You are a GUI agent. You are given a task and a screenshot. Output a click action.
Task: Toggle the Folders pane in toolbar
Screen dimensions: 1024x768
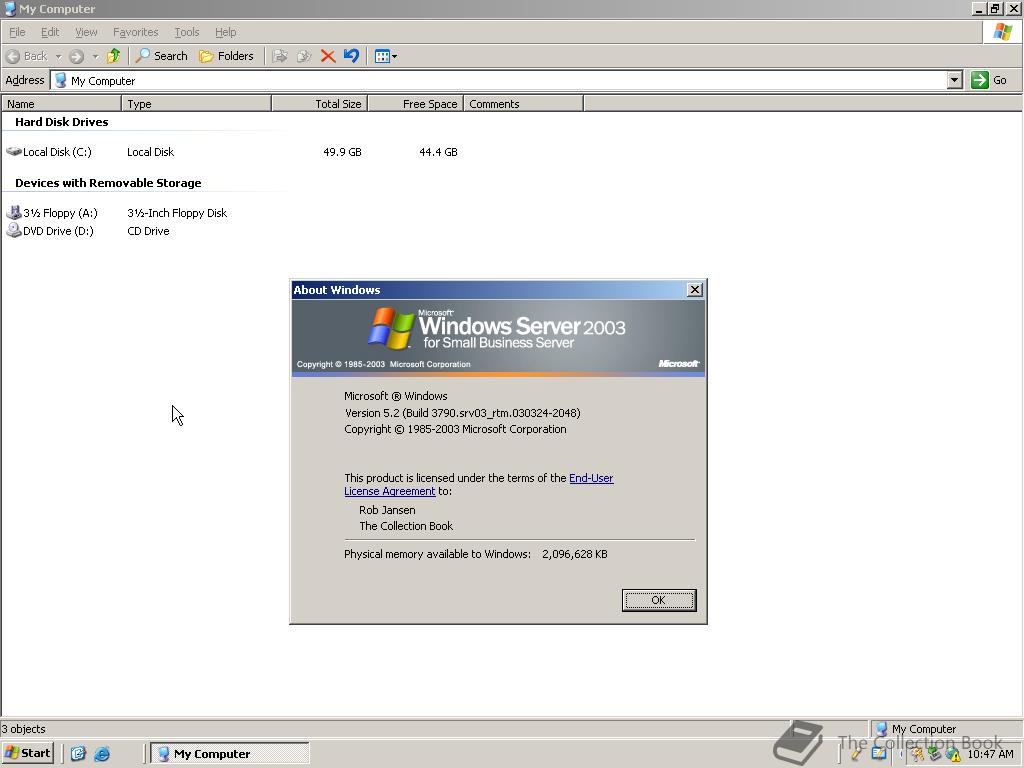click(x=226, y=56)
